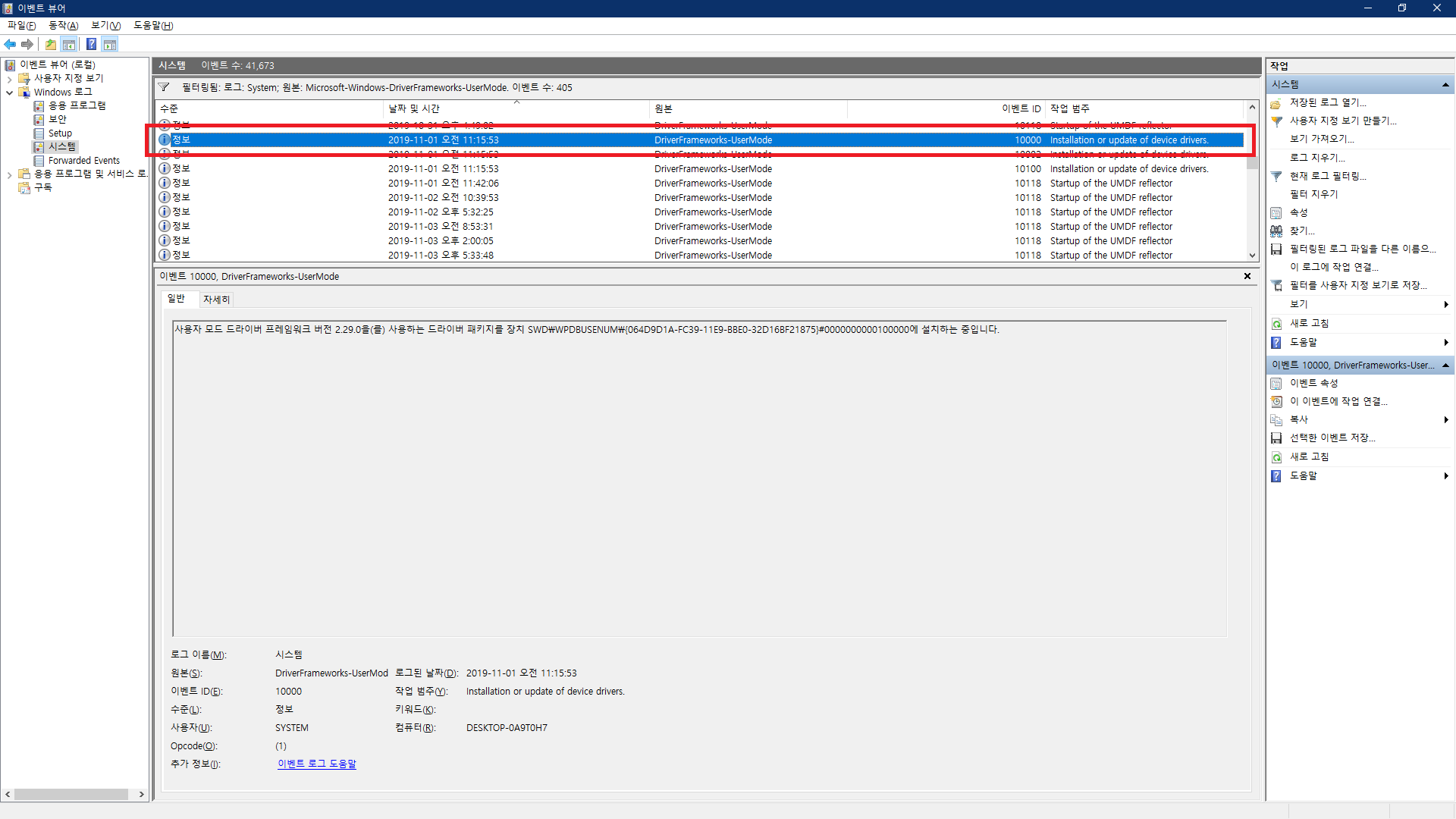Screen dimensions: 1456x819
Task: Click the binoculars 찾기 icon
Action: pyautogui.click(x=1277, y=231)
